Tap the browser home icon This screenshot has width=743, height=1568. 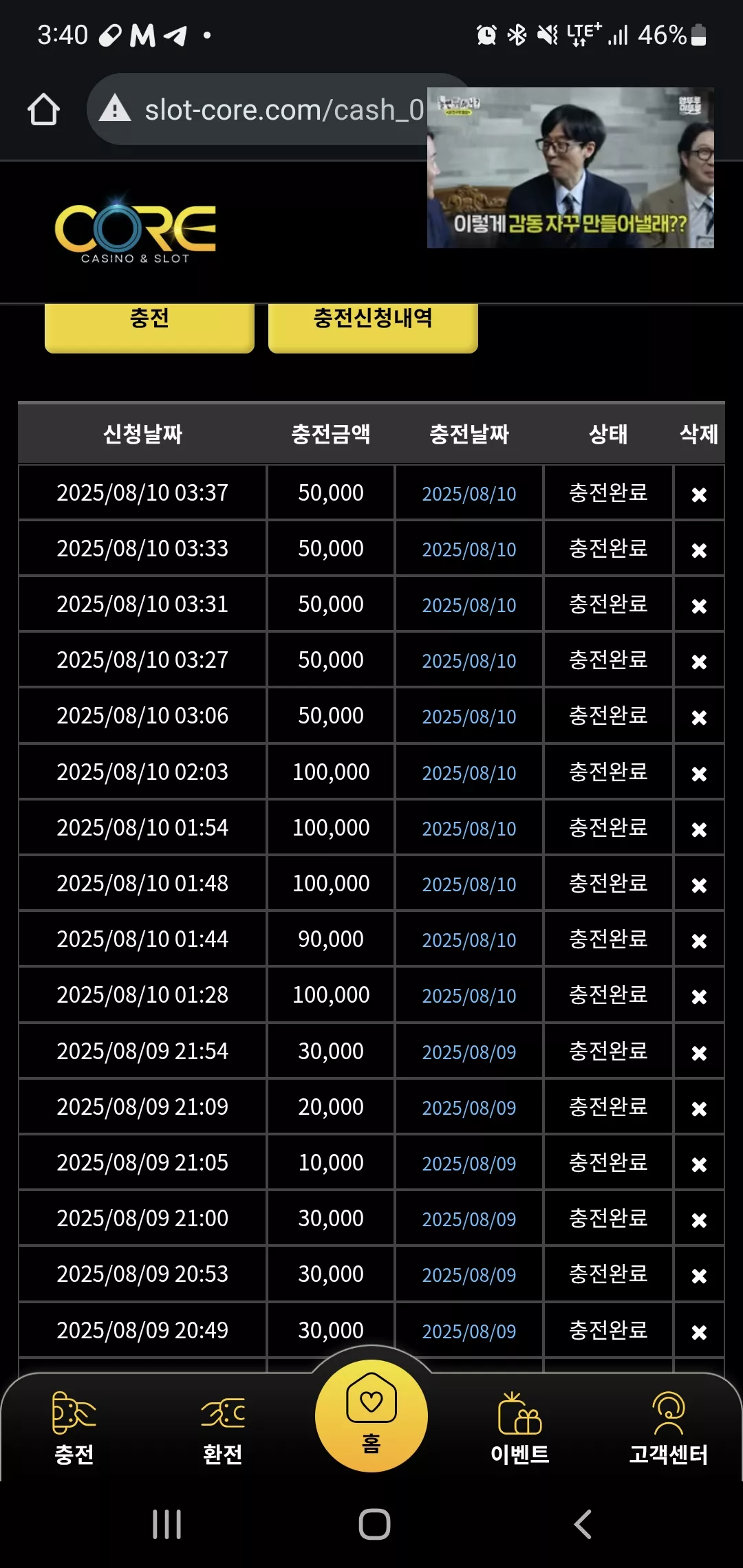tap(43, 109)
